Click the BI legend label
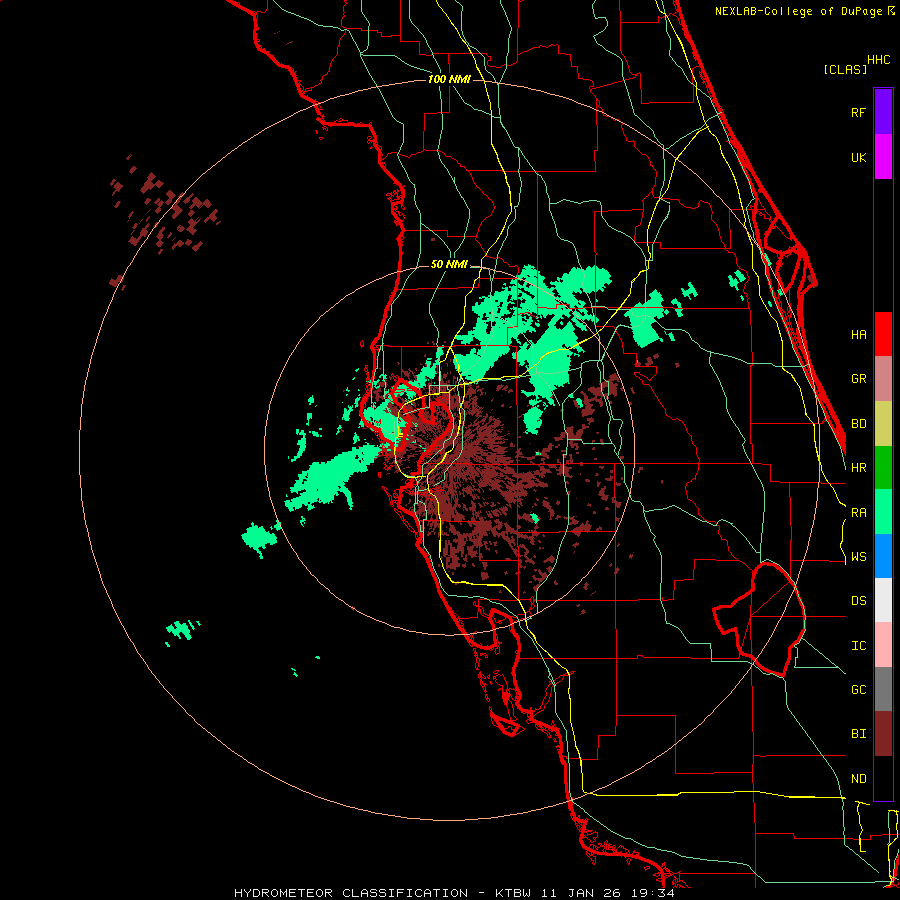This screenshot has width=900, height=900. click(858, 734)
